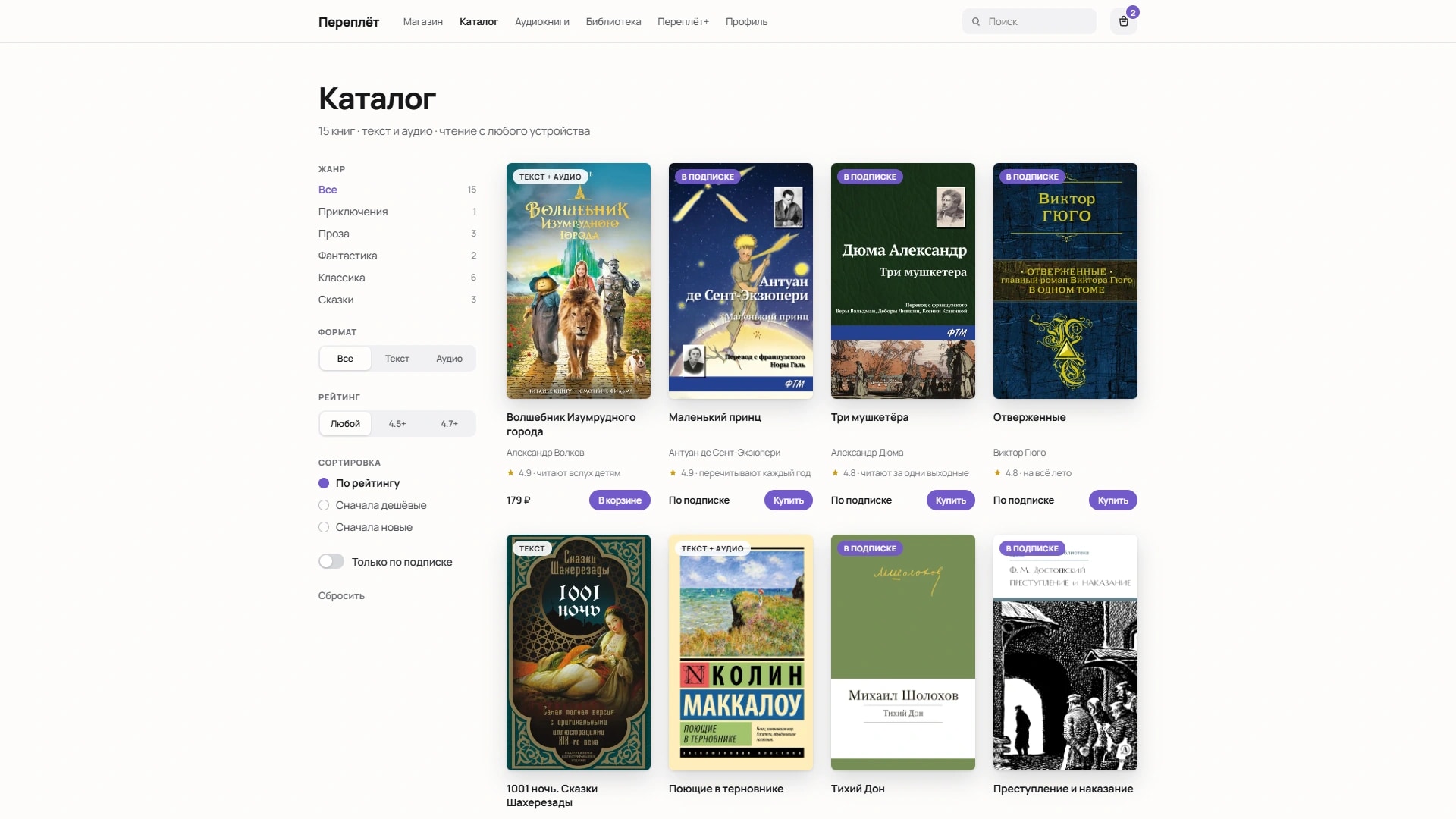The width and height of the screenshot is (1456, 819).
Task: Click Текст + аудио badge on Волшебник
Action: point(551,177)
